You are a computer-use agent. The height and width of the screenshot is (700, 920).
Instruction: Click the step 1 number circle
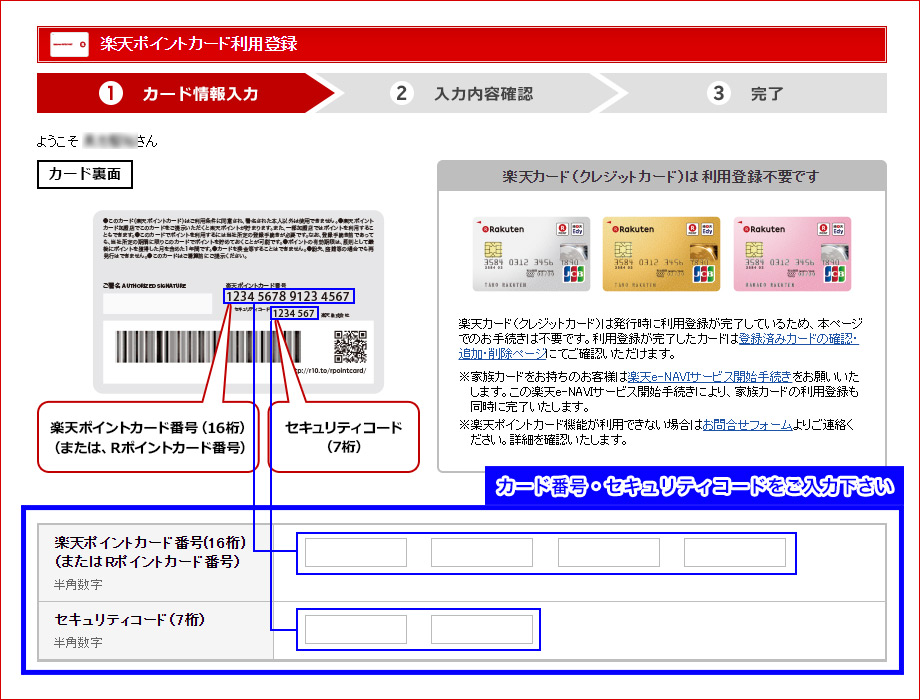(x=110, y=94)
